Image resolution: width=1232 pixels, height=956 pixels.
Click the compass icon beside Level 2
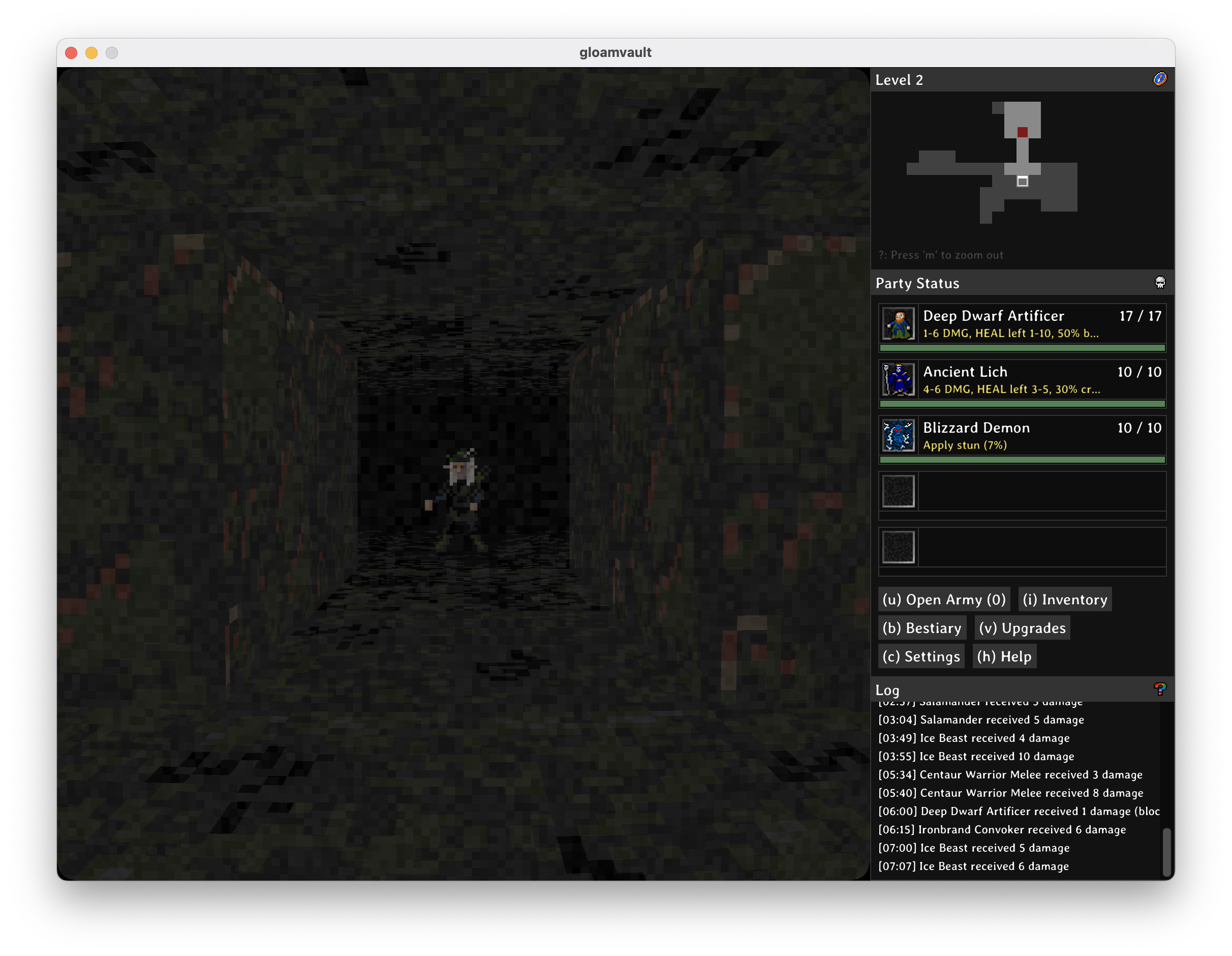pos(1159,79)
